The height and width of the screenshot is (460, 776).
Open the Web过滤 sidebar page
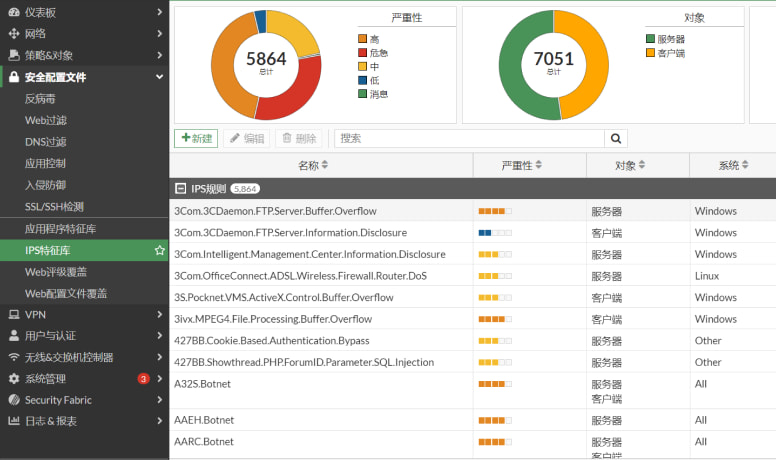(45, 120)
